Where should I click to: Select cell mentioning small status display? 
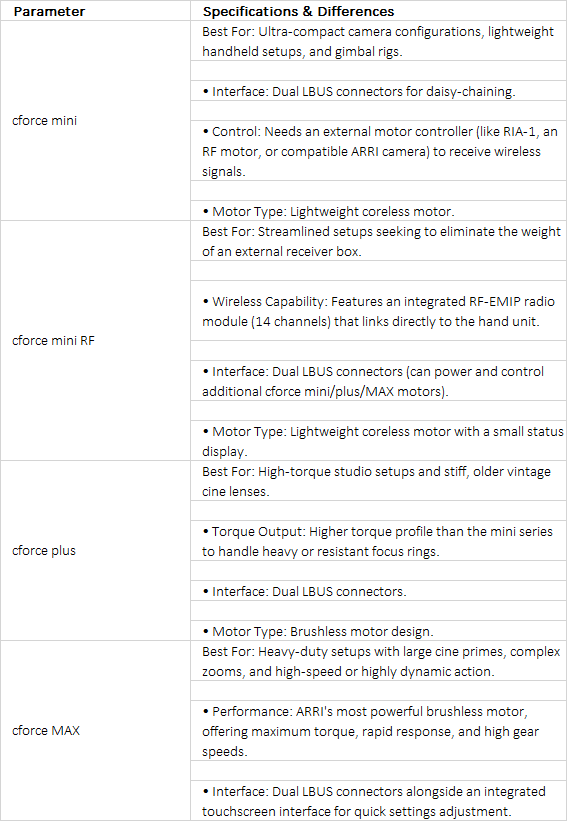pyautogui.click(x=379, y=441)
